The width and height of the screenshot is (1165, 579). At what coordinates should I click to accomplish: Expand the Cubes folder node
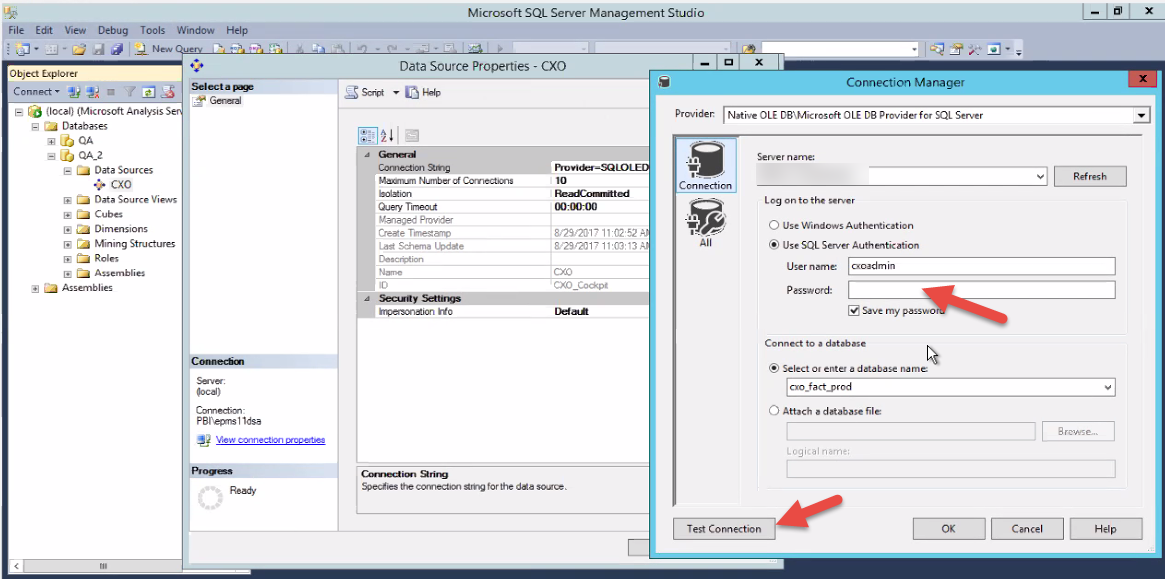pos(68,214)
